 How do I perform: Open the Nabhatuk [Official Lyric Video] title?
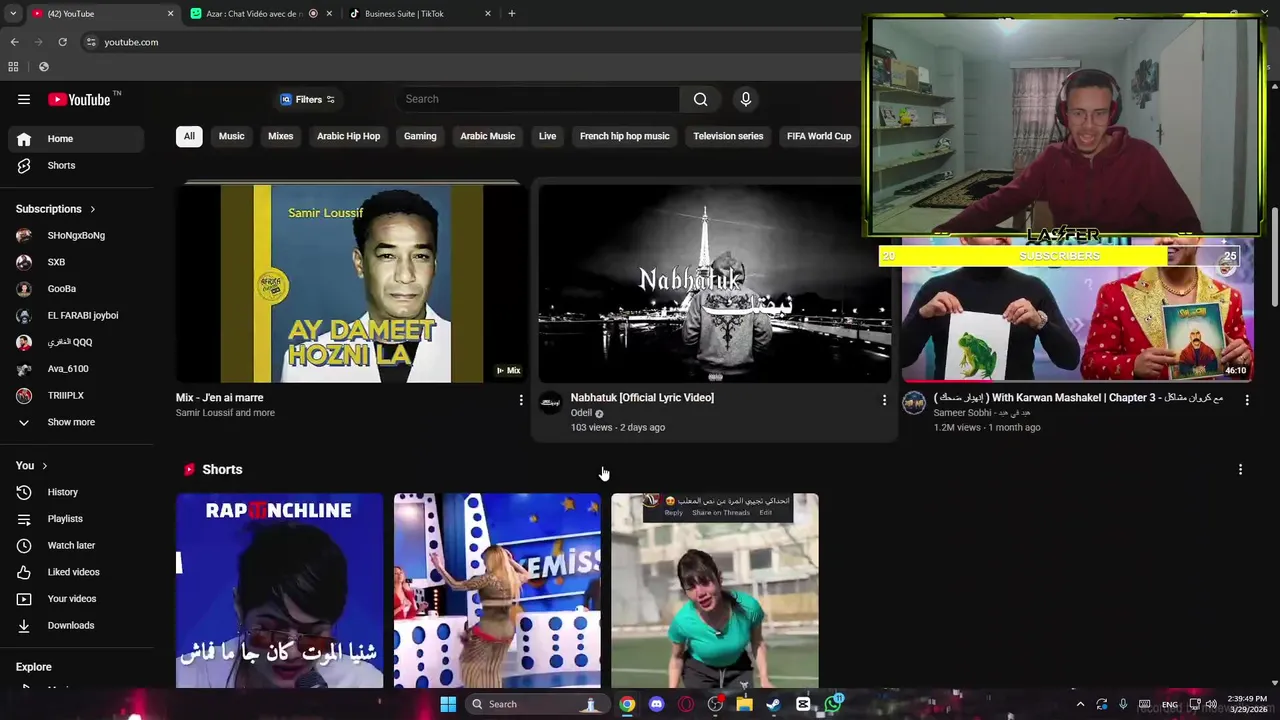click(x=642, y=398)
